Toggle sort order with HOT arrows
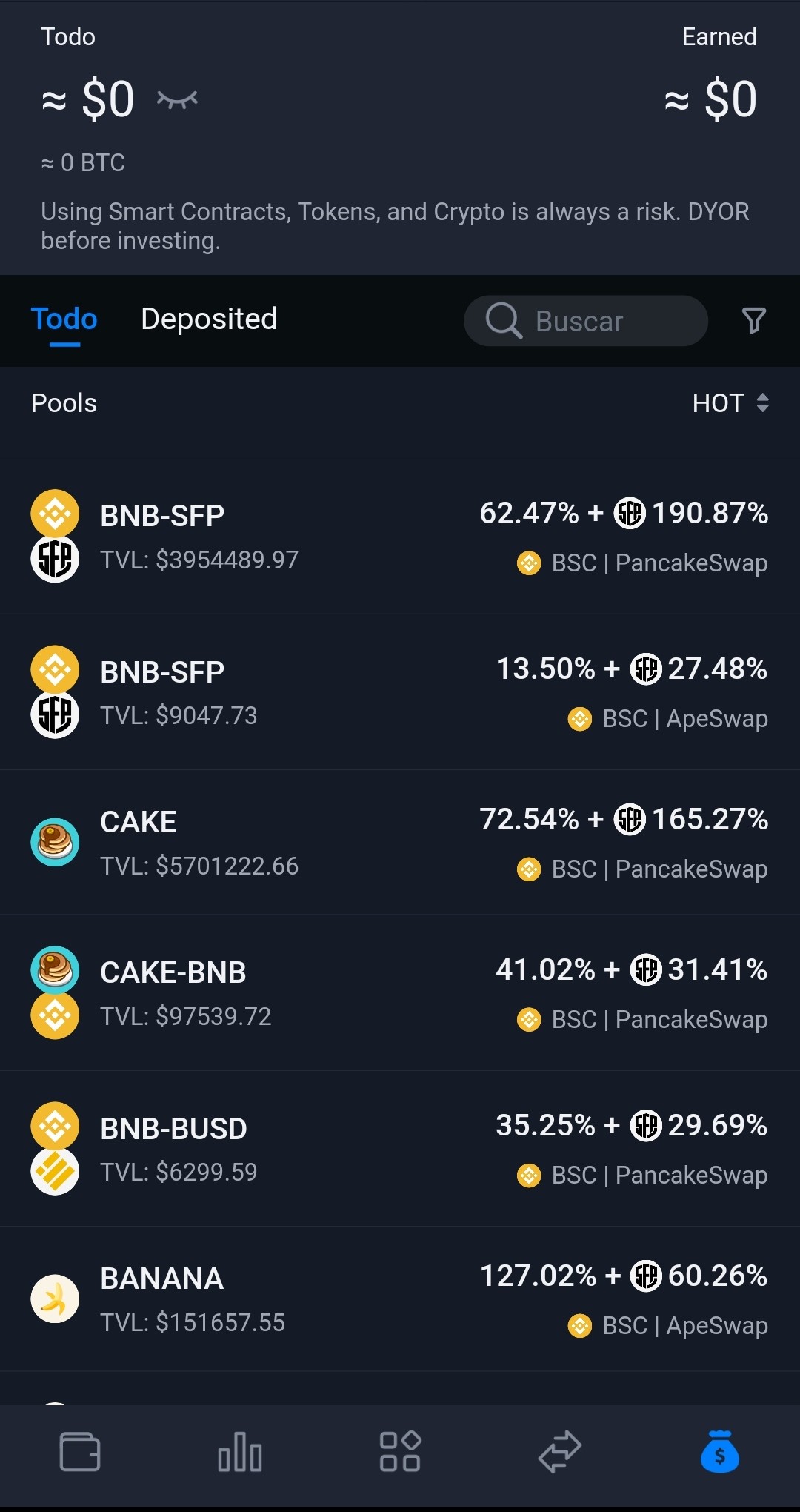 click(762, 403)
